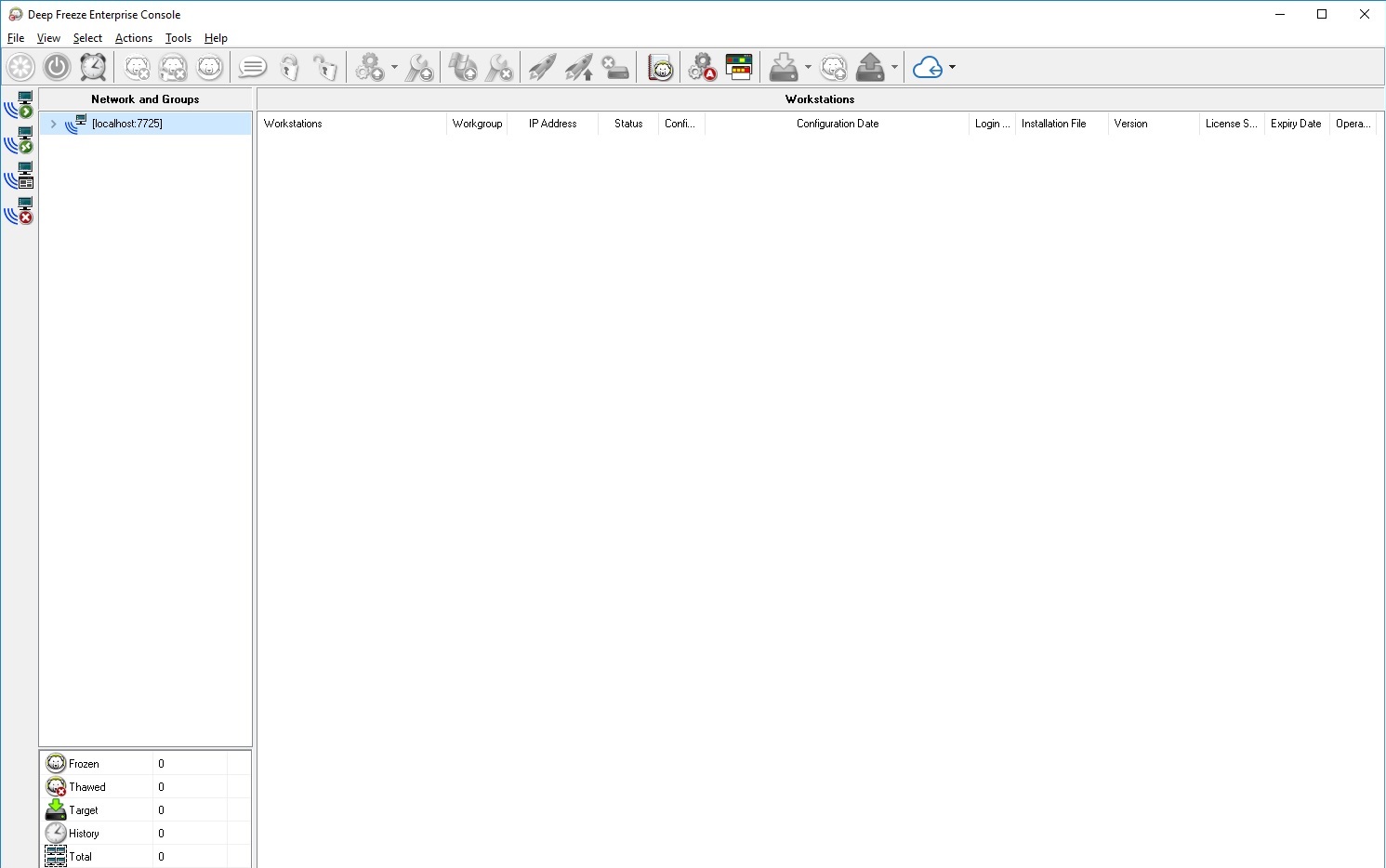Open the Select menu
This screenshot has width=1386, height=868.
87,38
